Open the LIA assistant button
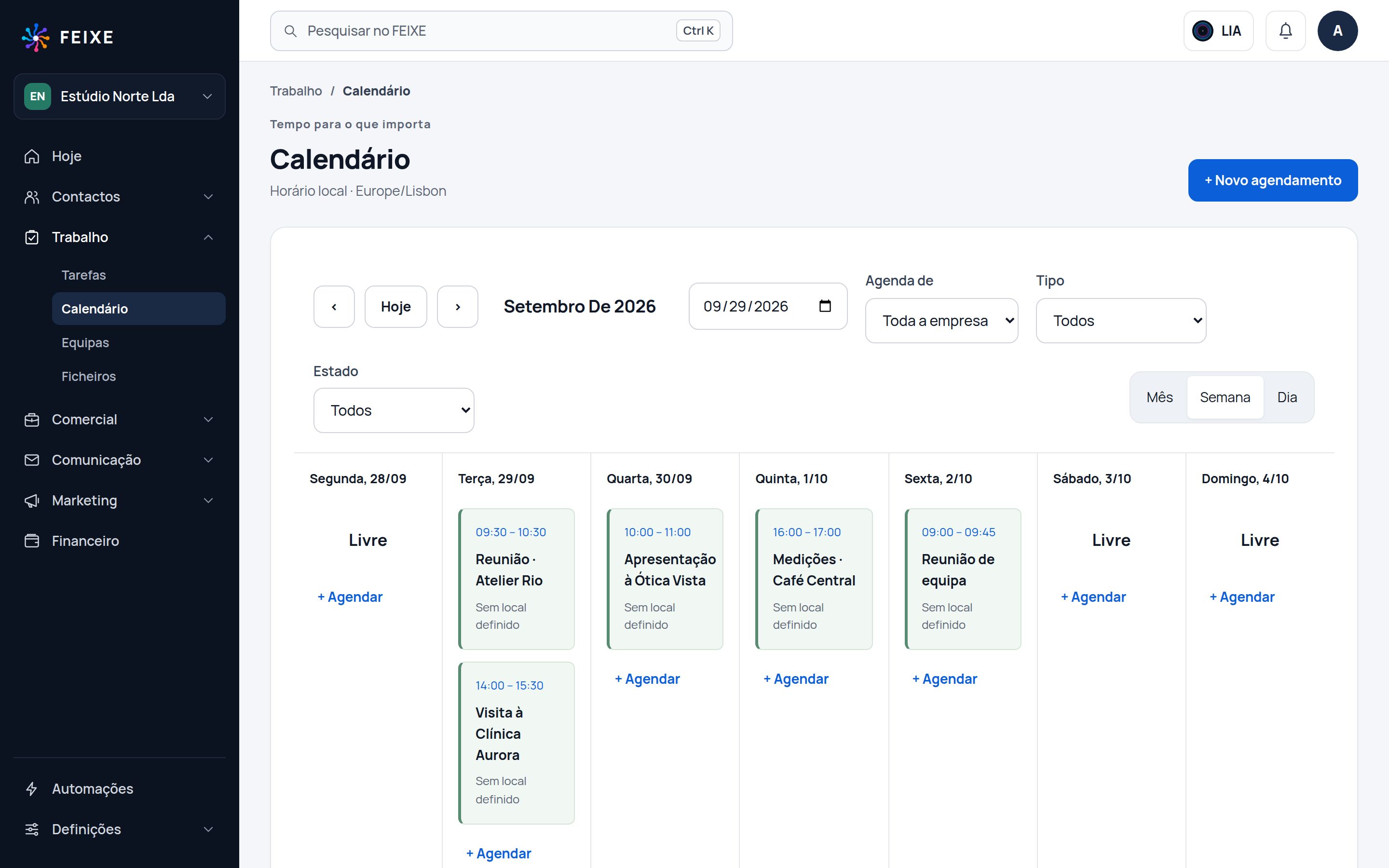The image size is (1389, 868). tap(1218, 31)
